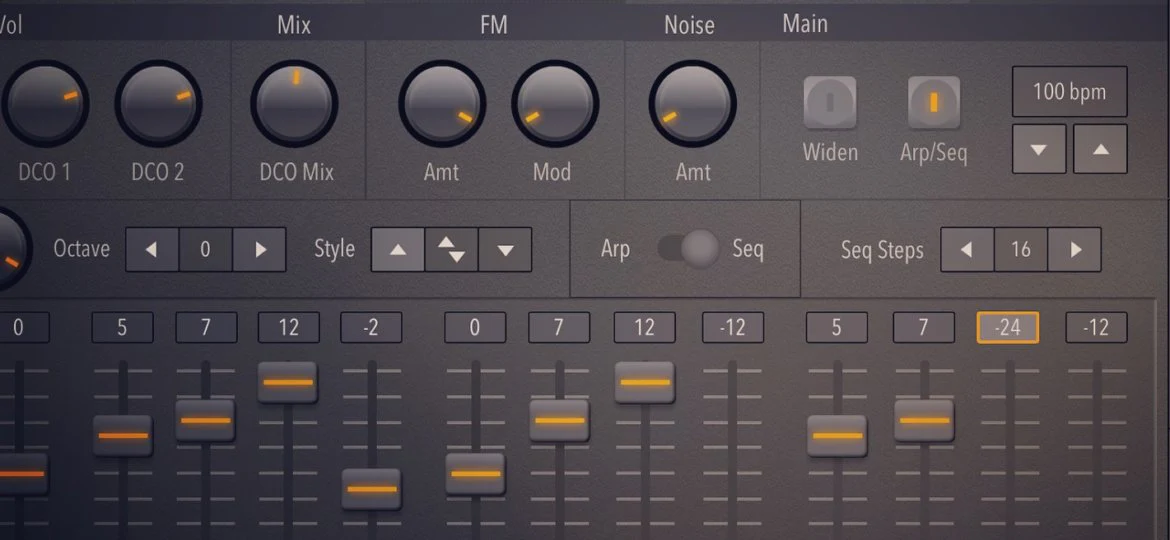The image size is (1170, 540).
Task: Lower the Octave with the left arrow
Action: click(x=152, y=249)
